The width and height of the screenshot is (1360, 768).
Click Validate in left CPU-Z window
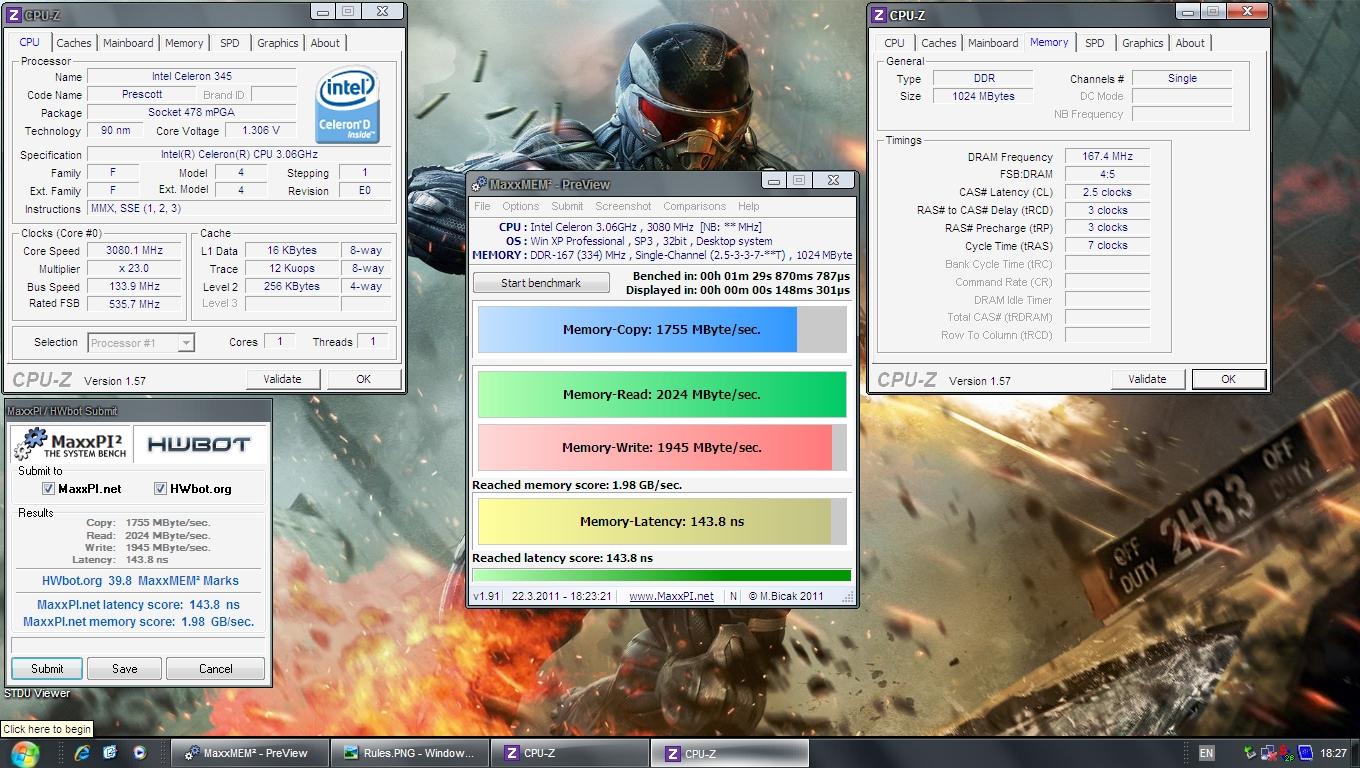click(282, 379)
